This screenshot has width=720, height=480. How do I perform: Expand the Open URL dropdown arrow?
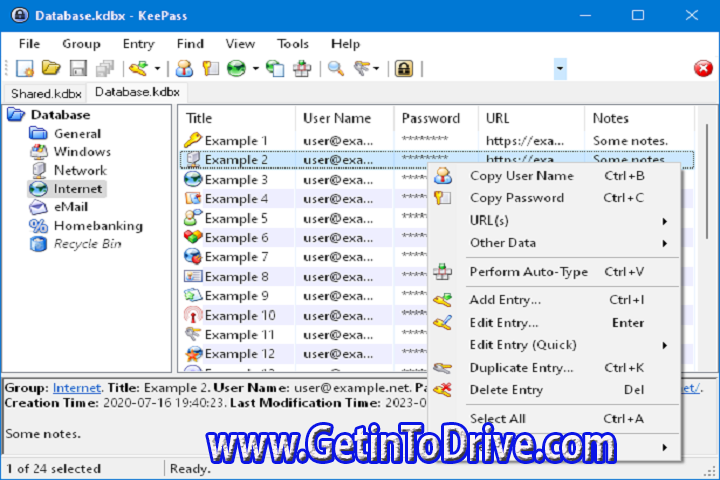[256, 69]
